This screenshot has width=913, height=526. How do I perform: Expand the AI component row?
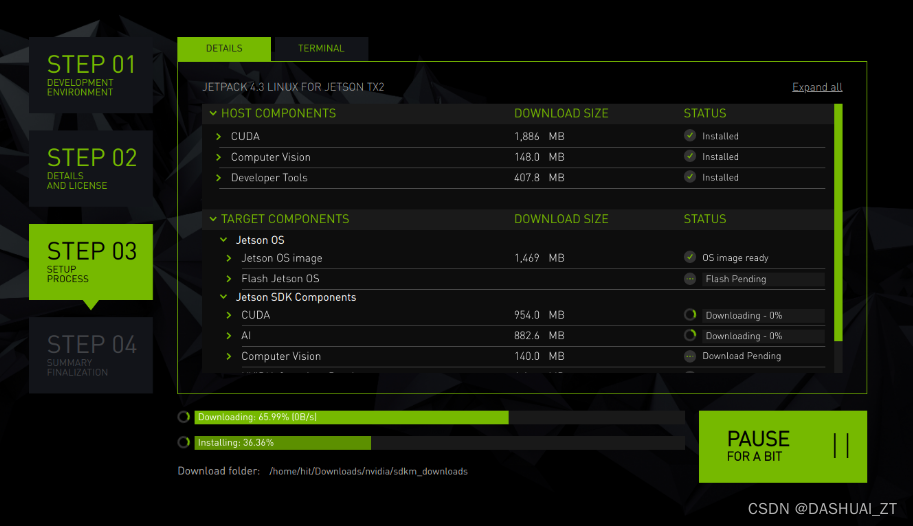tap(229, 336)
